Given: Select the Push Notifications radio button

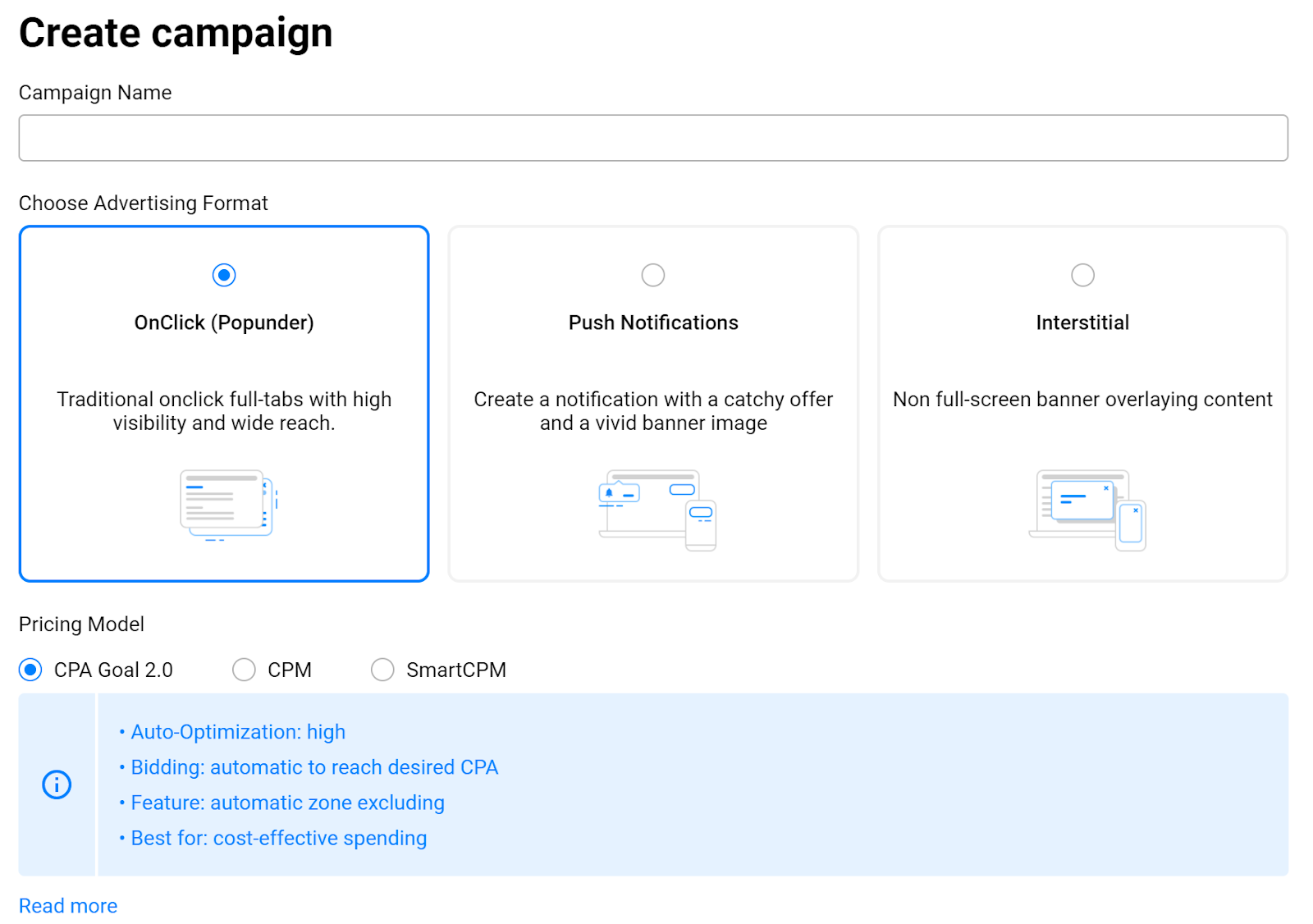Looking at the screenshot, I should [653, 275].
